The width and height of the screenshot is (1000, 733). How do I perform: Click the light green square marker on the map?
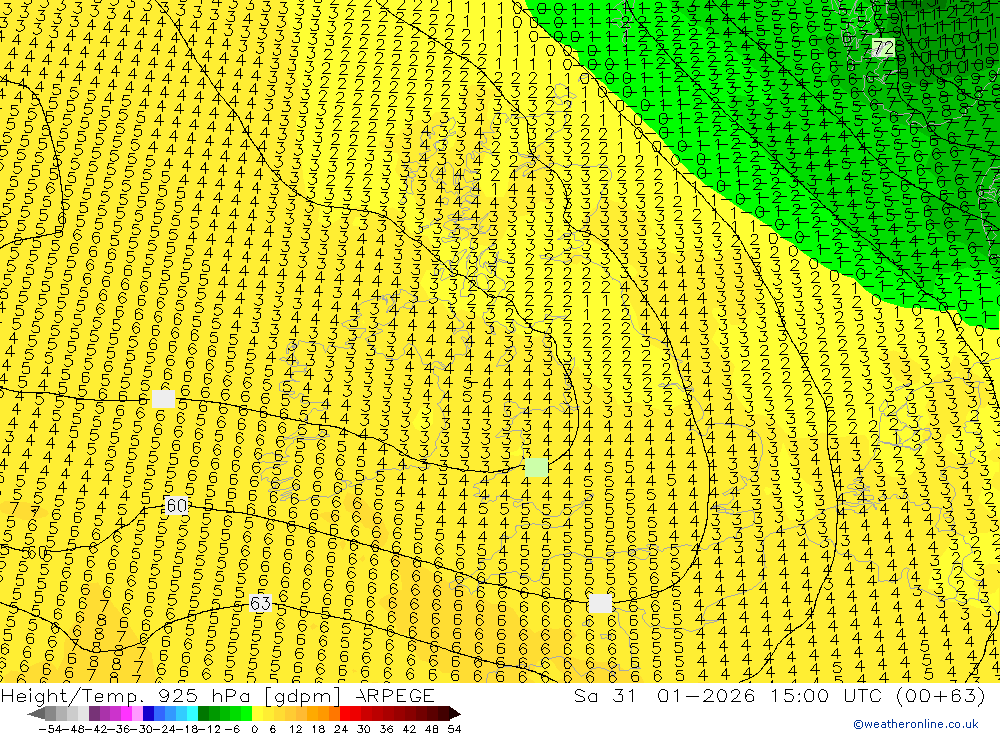click(536, 467)
